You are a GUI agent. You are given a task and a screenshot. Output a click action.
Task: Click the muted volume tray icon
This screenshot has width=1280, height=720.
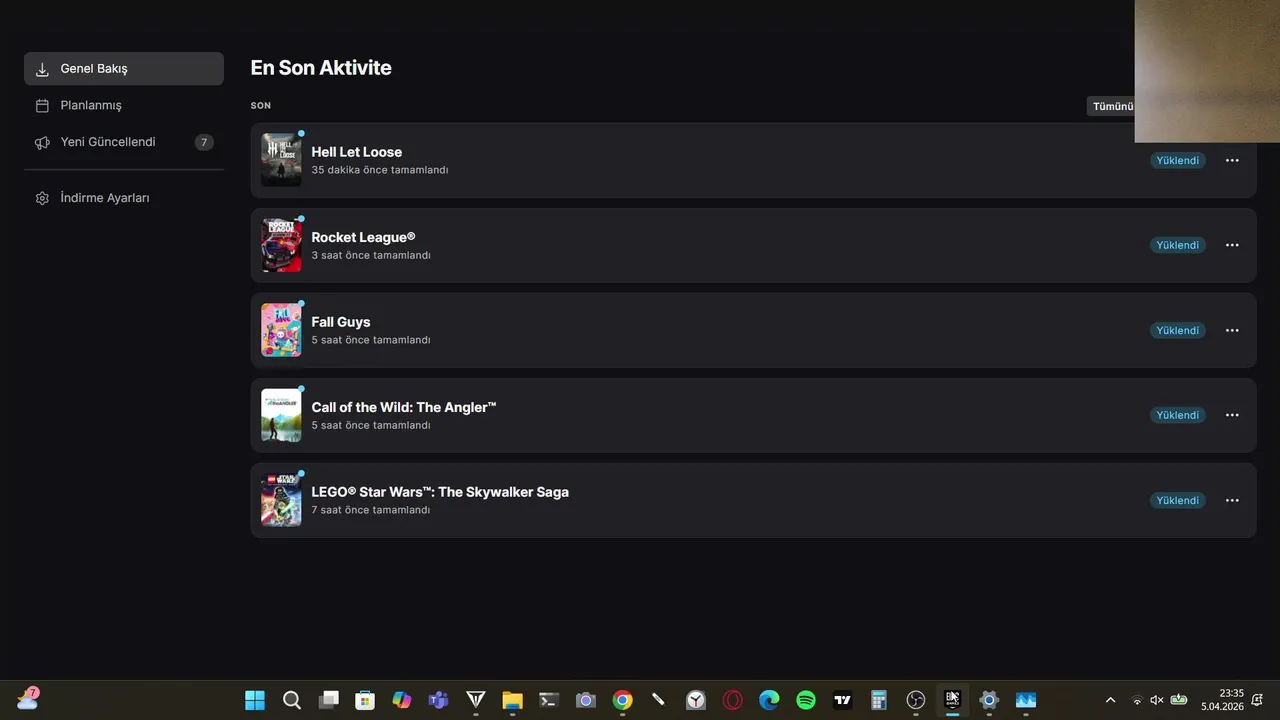1157,700
